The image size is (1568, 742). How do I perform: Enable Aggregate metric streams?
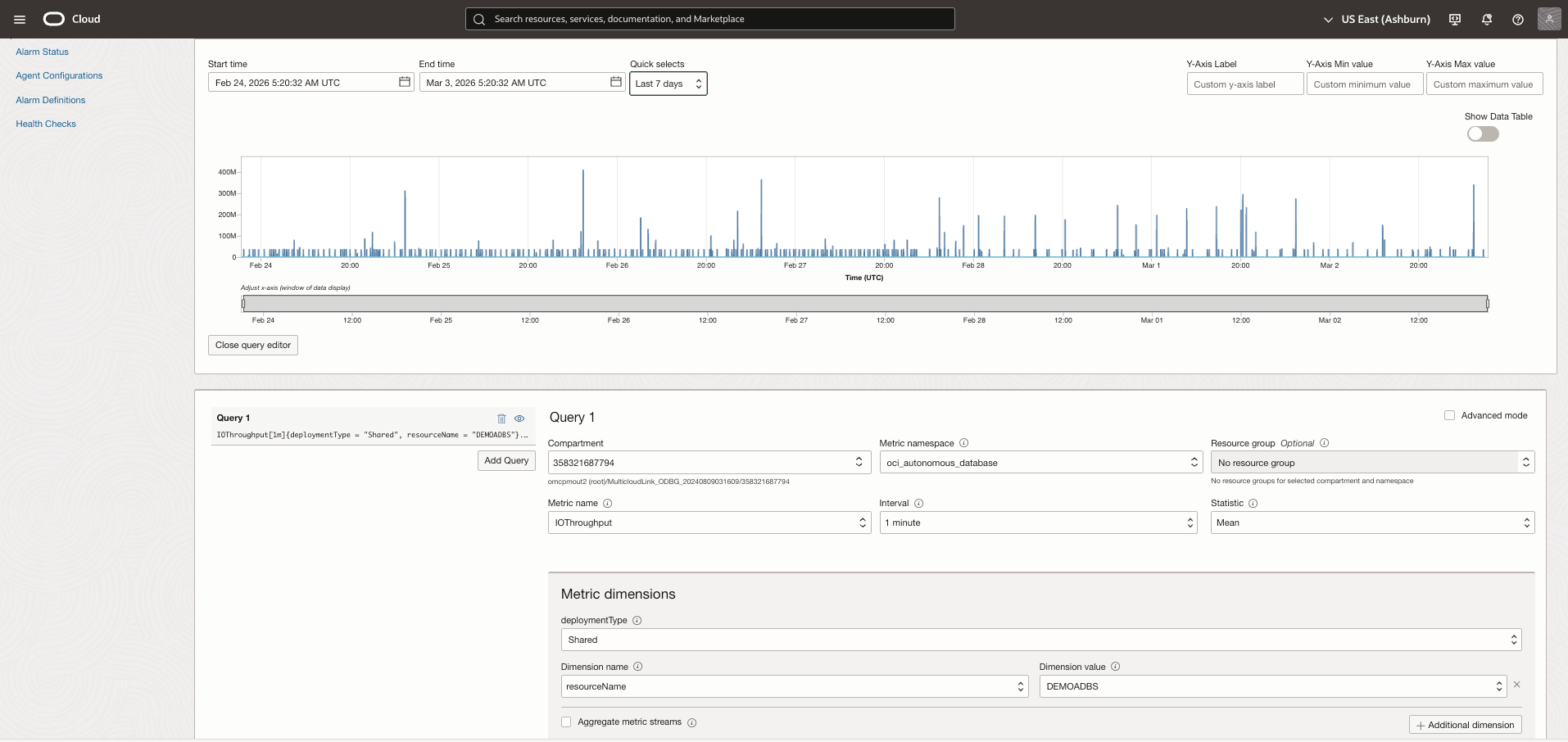(566, 722)
